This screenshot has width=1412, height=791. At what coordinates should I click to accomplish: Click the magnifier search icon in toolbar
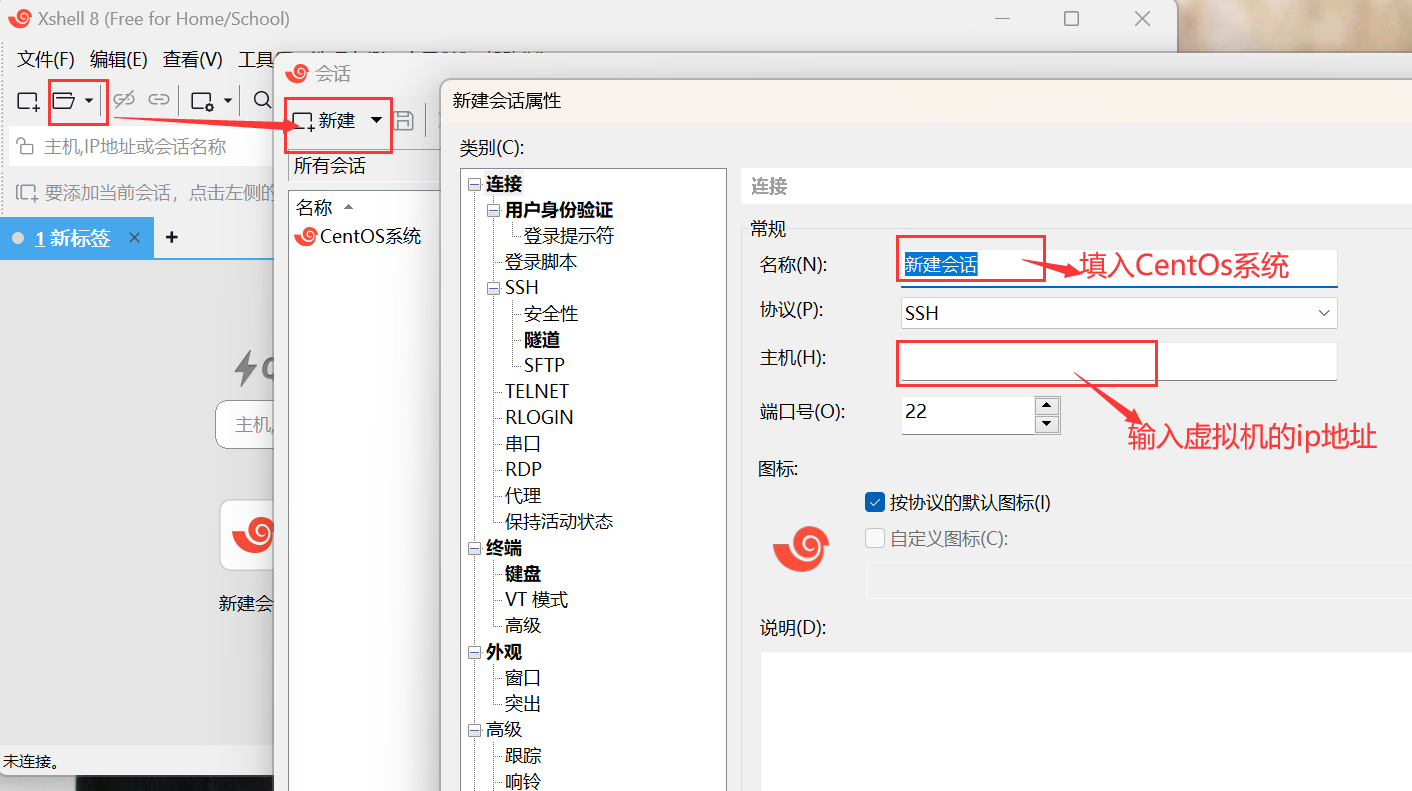pyautogui.click(x=262, y=100)
